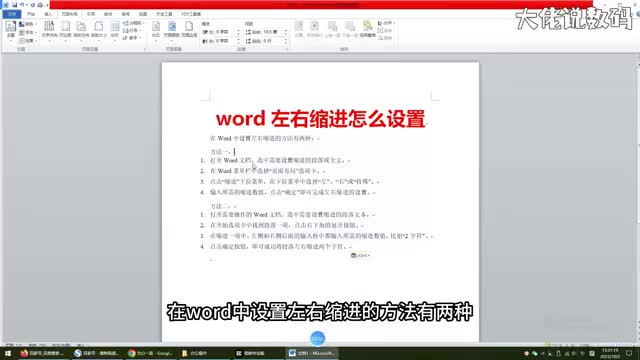The height and width of the screenshot is (360, 640).
Task: Open the Sogou browser taskbar item
Action: tap(96, 353)
